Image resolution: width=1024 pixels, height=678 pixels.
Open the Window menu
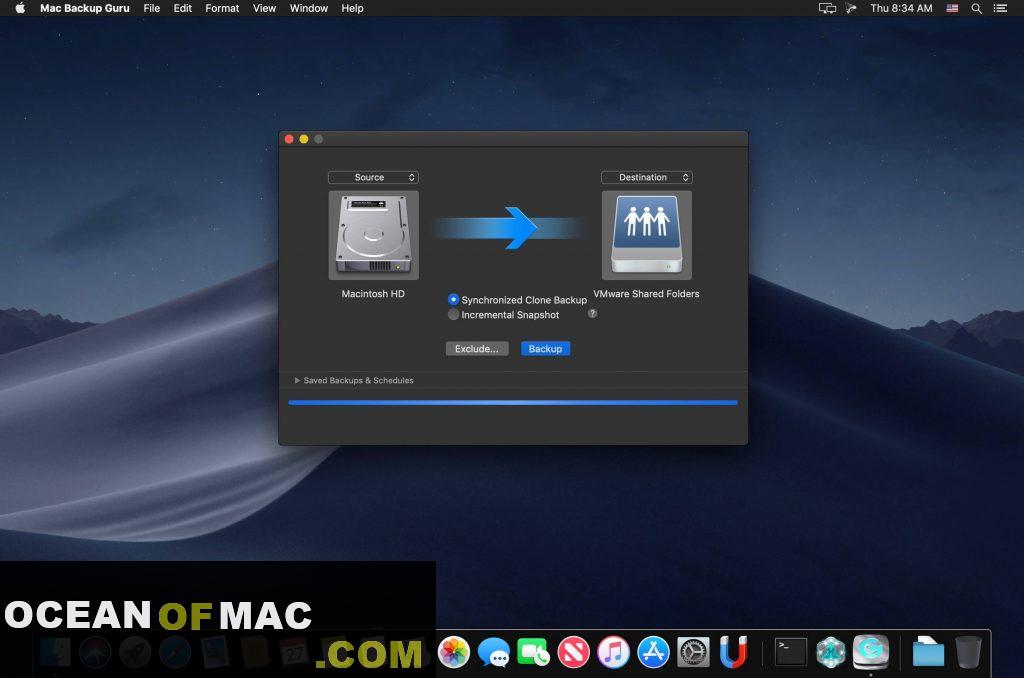[x=308, y=8]
